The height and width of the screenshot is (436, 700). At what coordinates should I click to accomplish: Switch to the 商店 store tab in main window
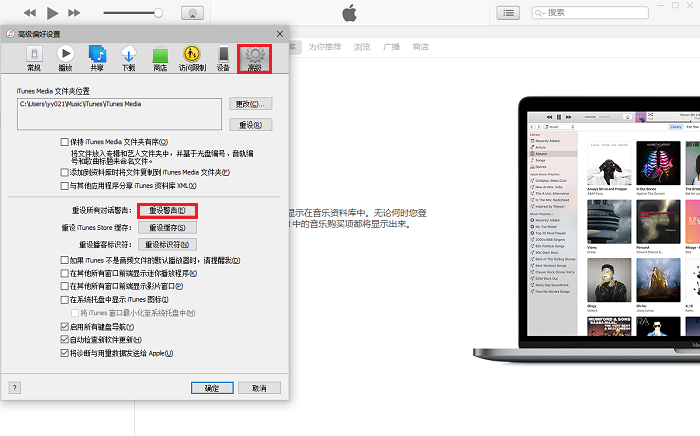[x=421, y=46]
